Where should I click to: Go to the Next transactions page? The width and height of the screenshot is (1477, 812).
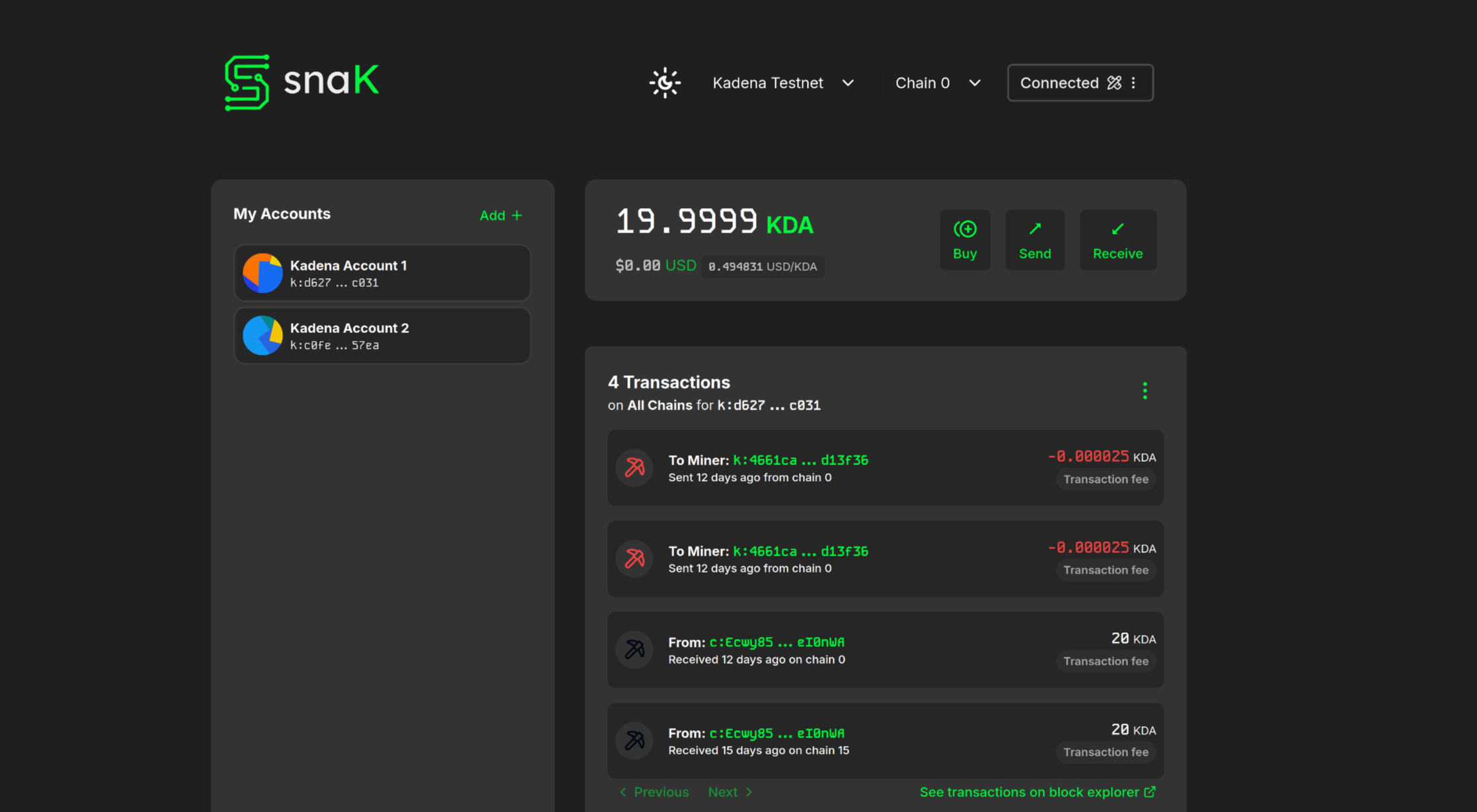pyautogui.click(x=730, y=792)
